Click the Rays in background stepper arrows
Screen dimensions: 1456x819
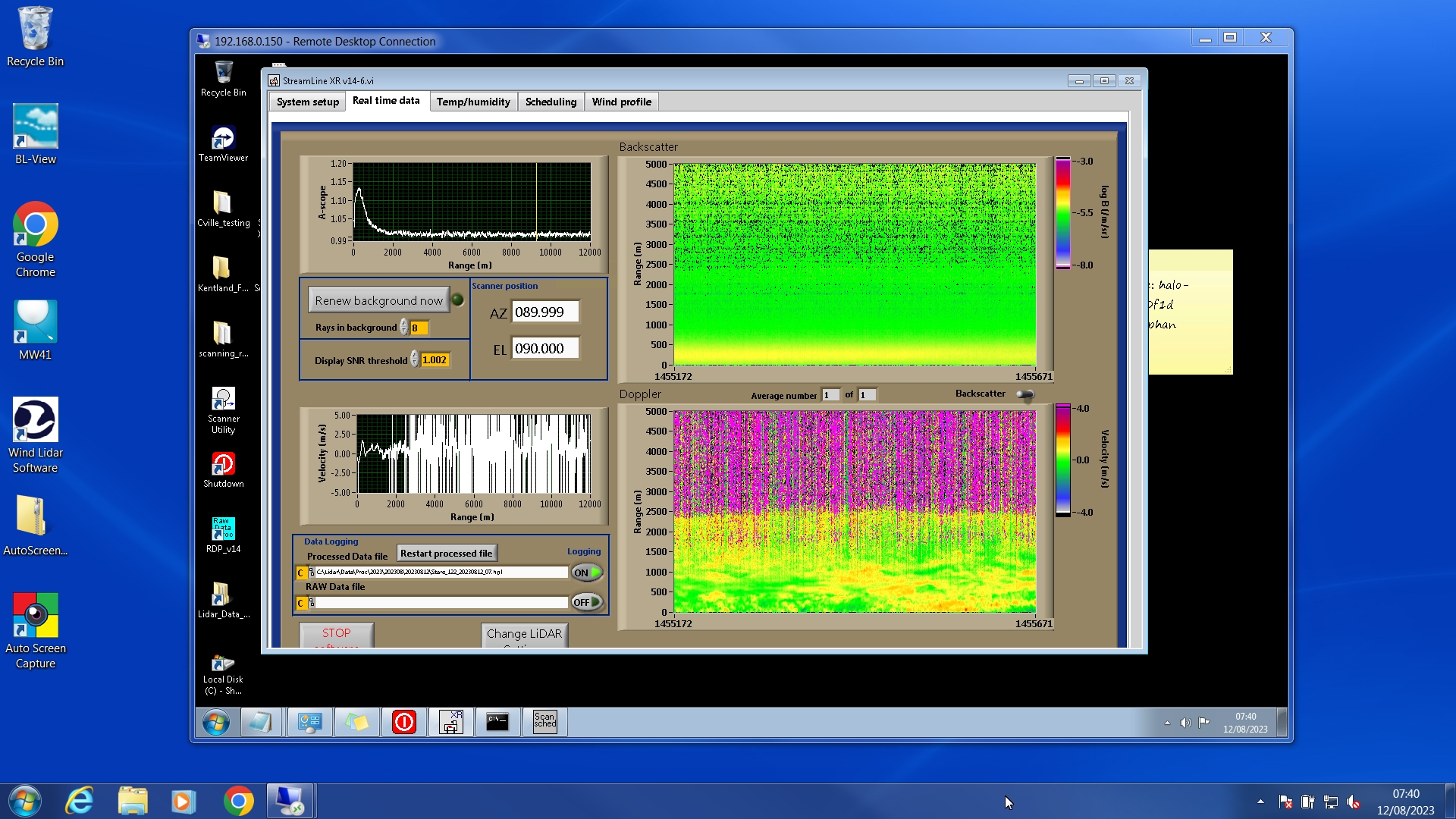pyautogui.click(x=404, y=328)
